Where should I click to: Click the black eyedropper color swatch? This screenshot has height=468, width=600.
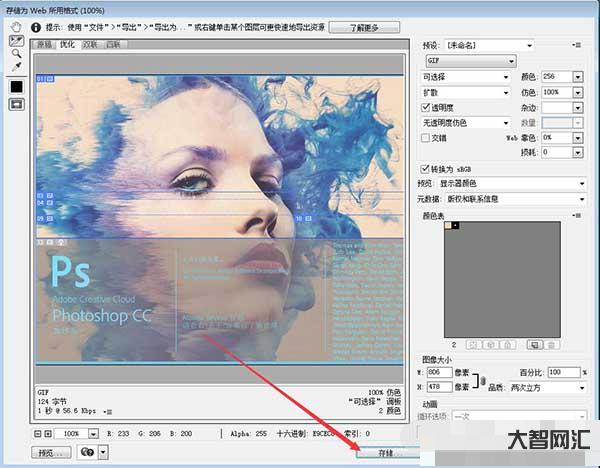pos(16,87)
